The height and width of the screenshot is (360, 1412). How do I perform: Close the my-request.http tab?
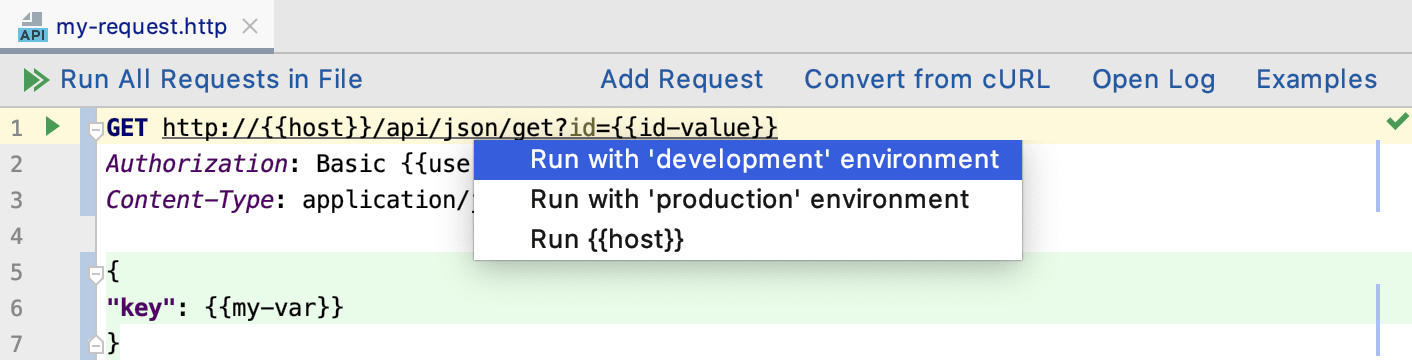250,27
